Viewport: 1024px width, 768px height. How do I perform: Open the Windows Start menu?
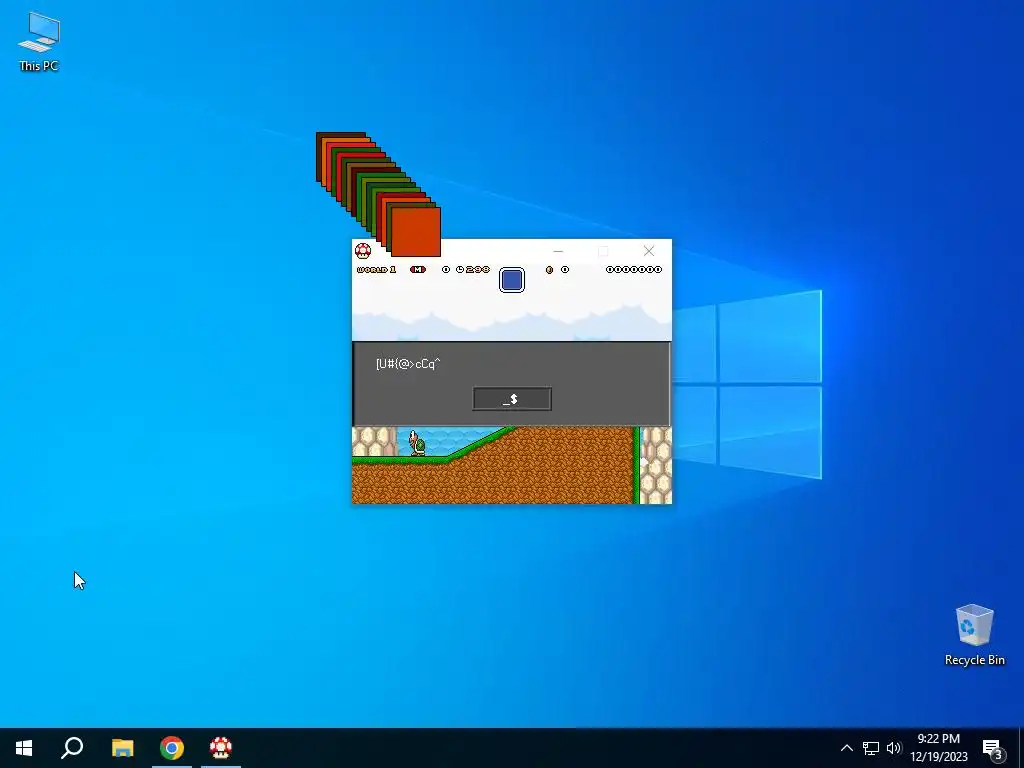(x=24, y=748)
